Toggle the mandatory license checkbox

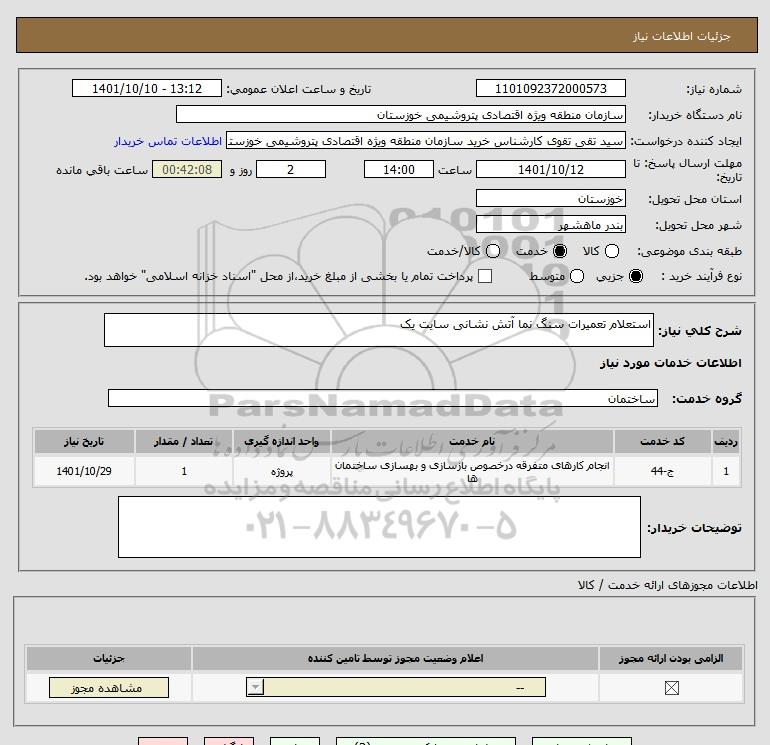tap(671, 688)
